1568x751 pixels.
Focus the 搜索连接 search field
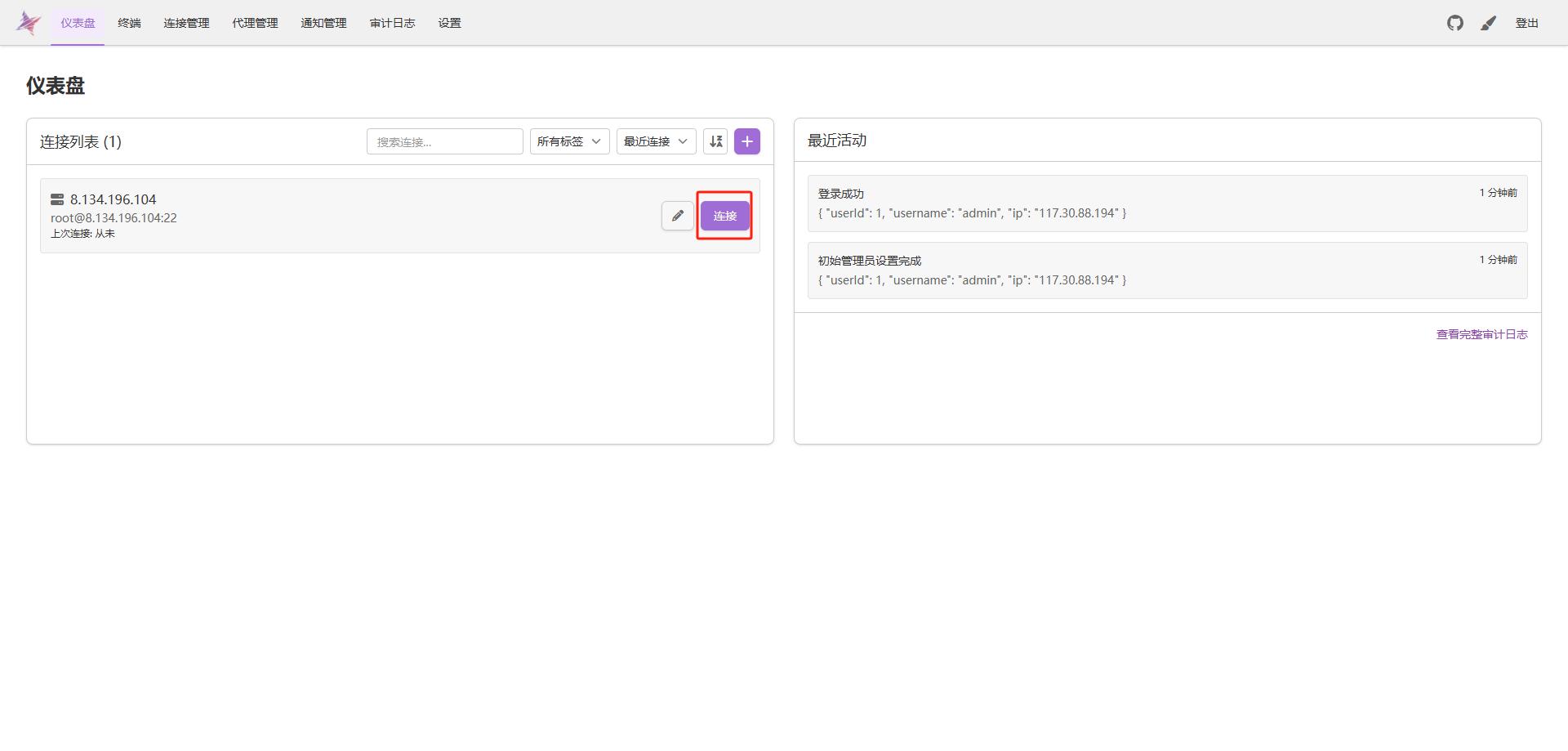445,141
